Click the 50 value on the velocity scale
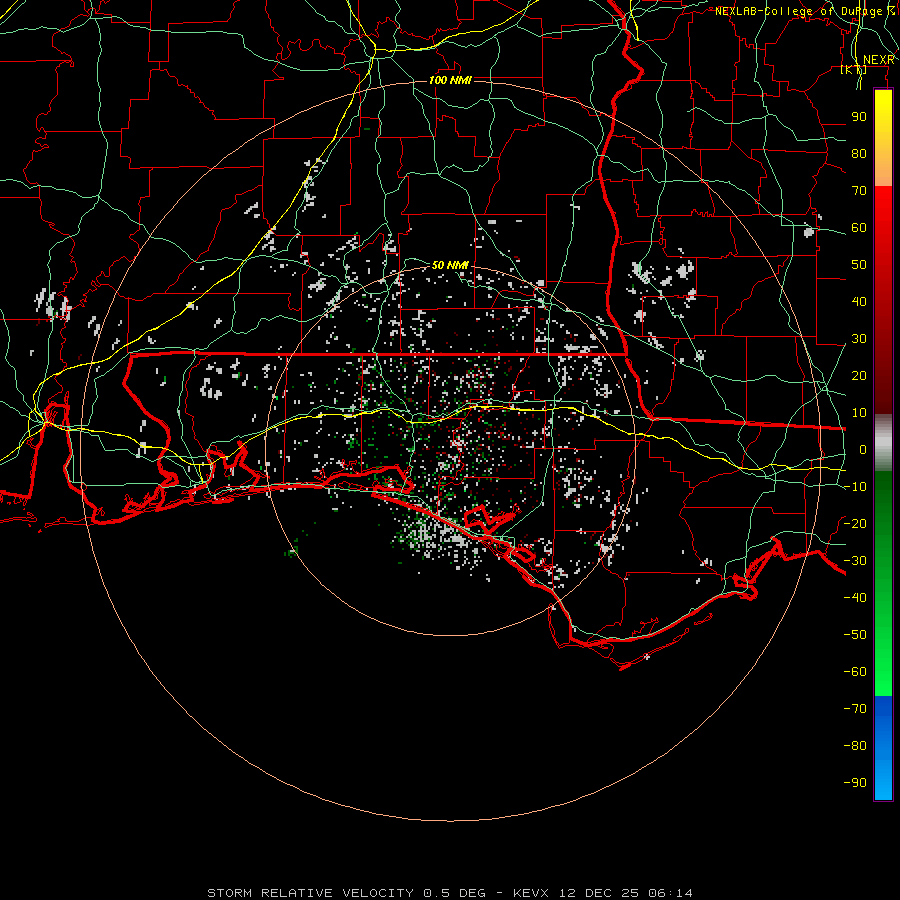Viewport: 900px width, 900px height. (859, 265)
